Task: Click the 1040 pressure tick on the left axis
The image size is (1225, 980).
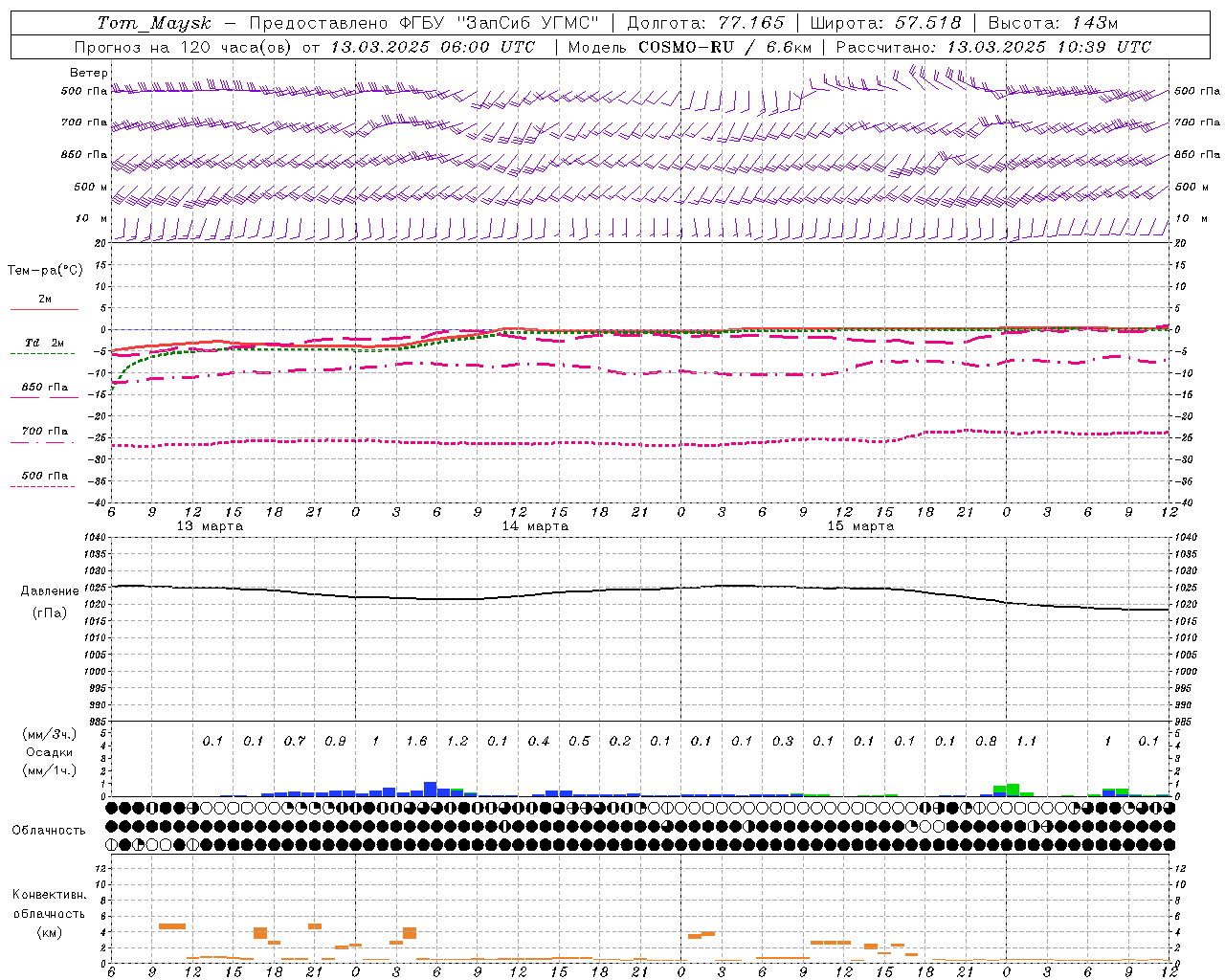Action: click(x=94, y=538)
